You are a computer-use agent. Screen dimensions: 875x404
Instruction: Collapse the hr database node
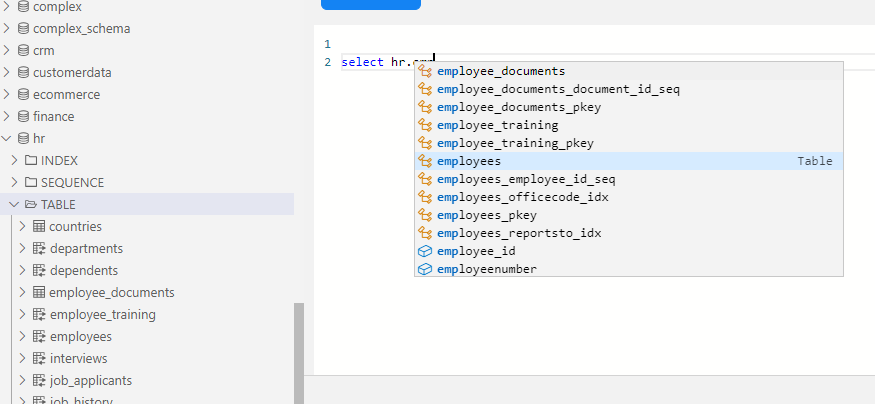(x=7, y=138)
